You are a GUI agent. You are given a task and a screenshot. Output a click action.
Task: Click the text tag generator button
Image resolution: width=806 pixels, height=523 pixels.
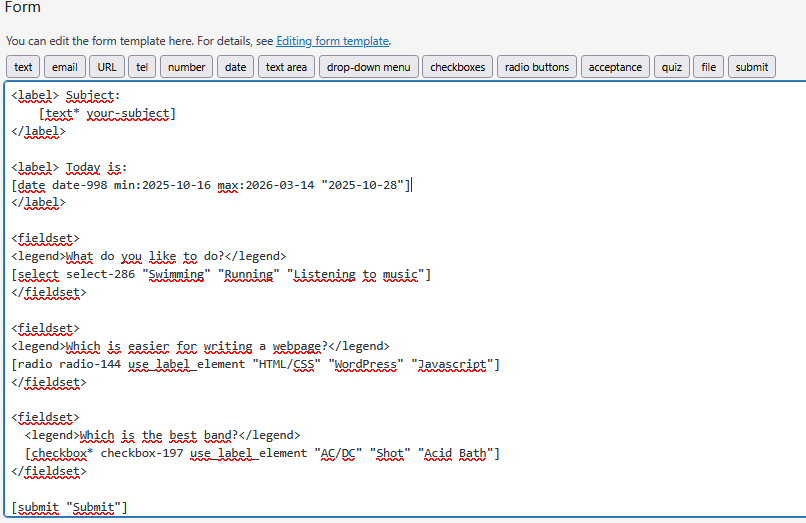(x=23, y=67)
